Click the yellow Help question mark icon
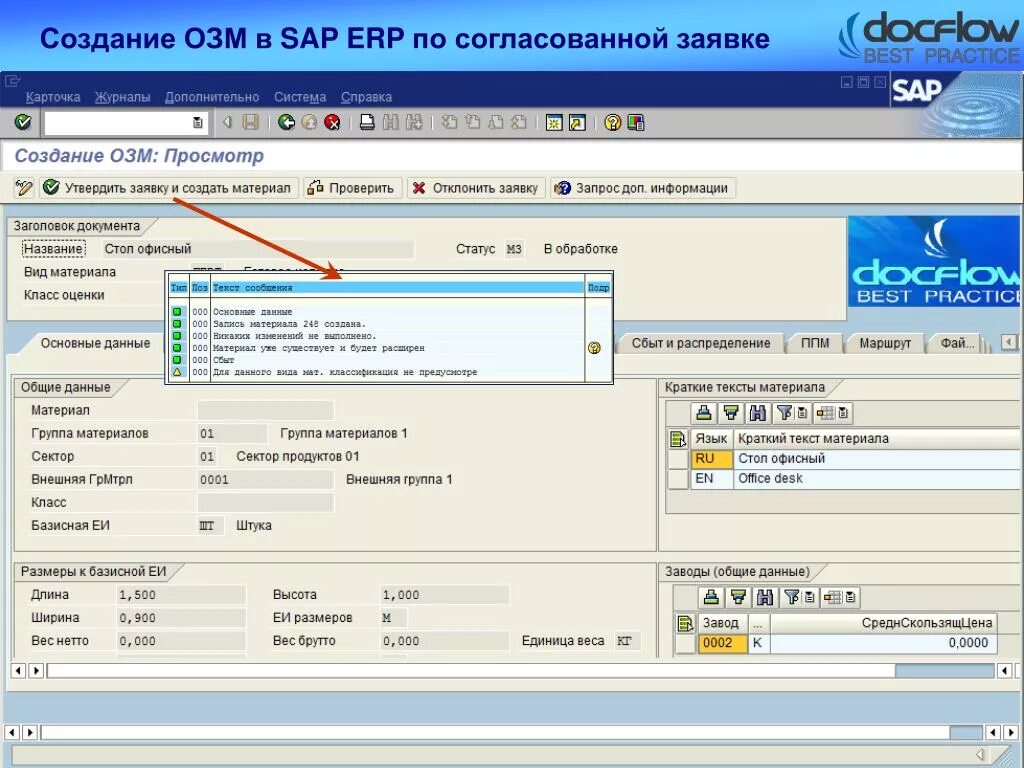 coord(613,122)
